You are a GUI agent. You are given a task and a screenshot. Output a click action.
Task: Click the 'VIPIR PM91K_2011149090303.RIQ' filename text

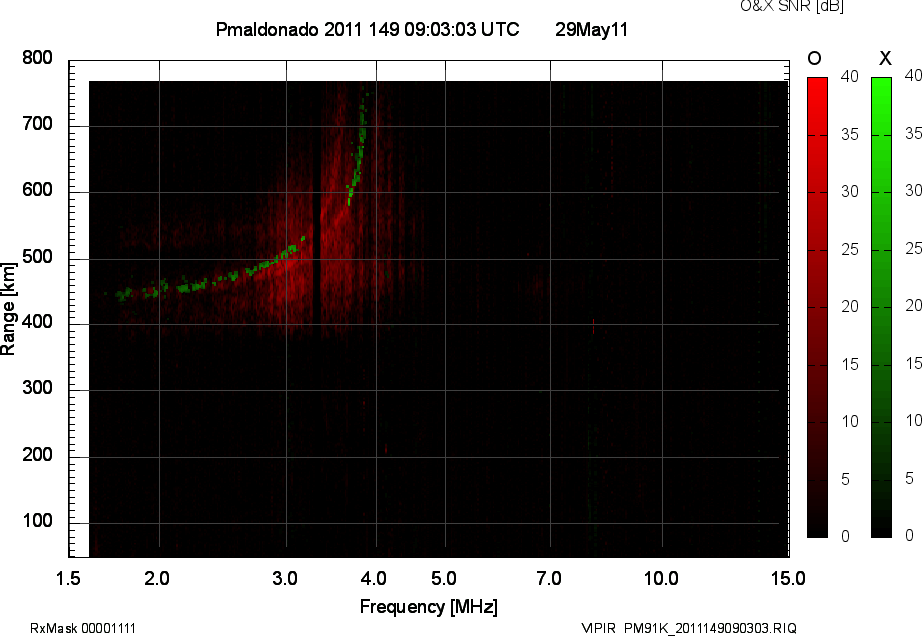coord(689,628)
